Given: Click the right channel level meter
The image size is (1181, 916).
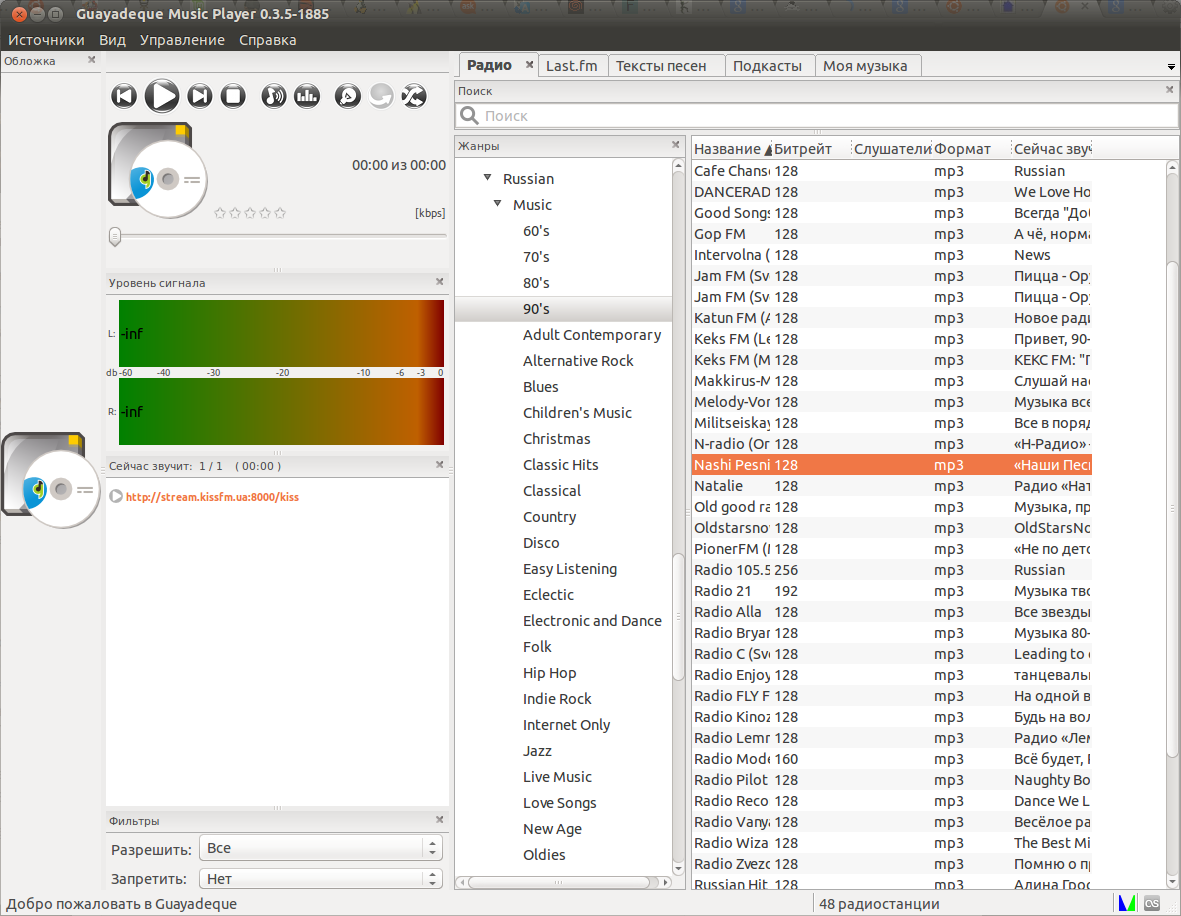Looking at the screenshot, I should coord(281,411).
